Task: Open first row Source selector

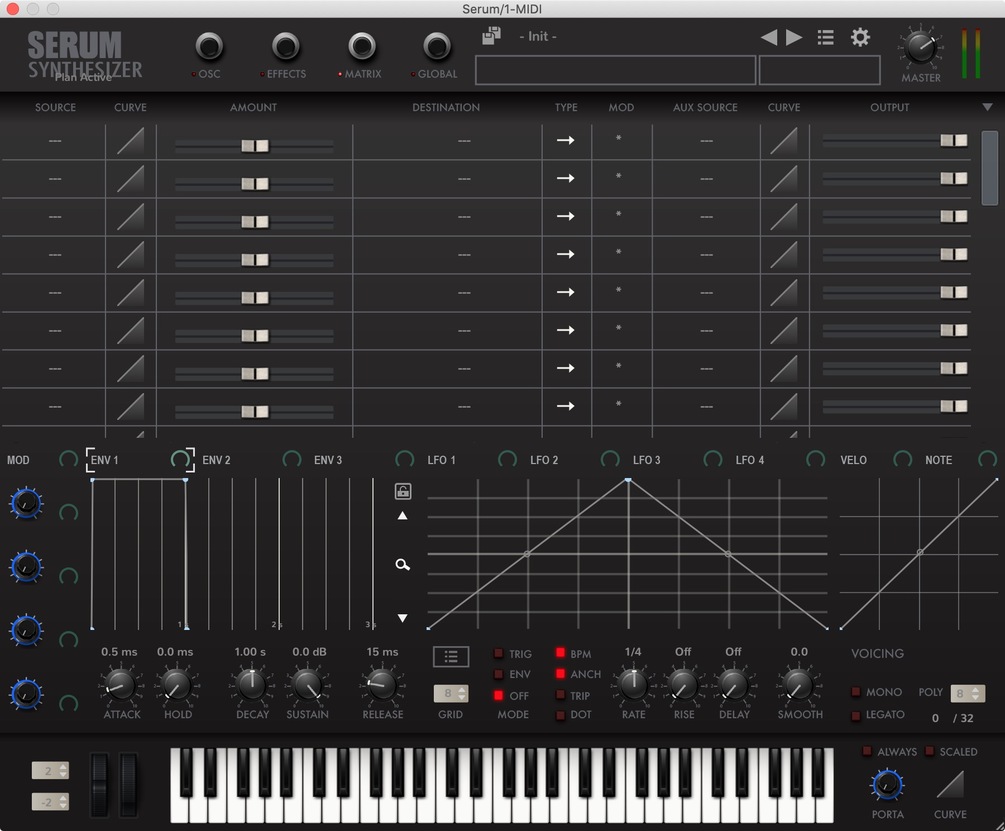Action: point(55,141)
